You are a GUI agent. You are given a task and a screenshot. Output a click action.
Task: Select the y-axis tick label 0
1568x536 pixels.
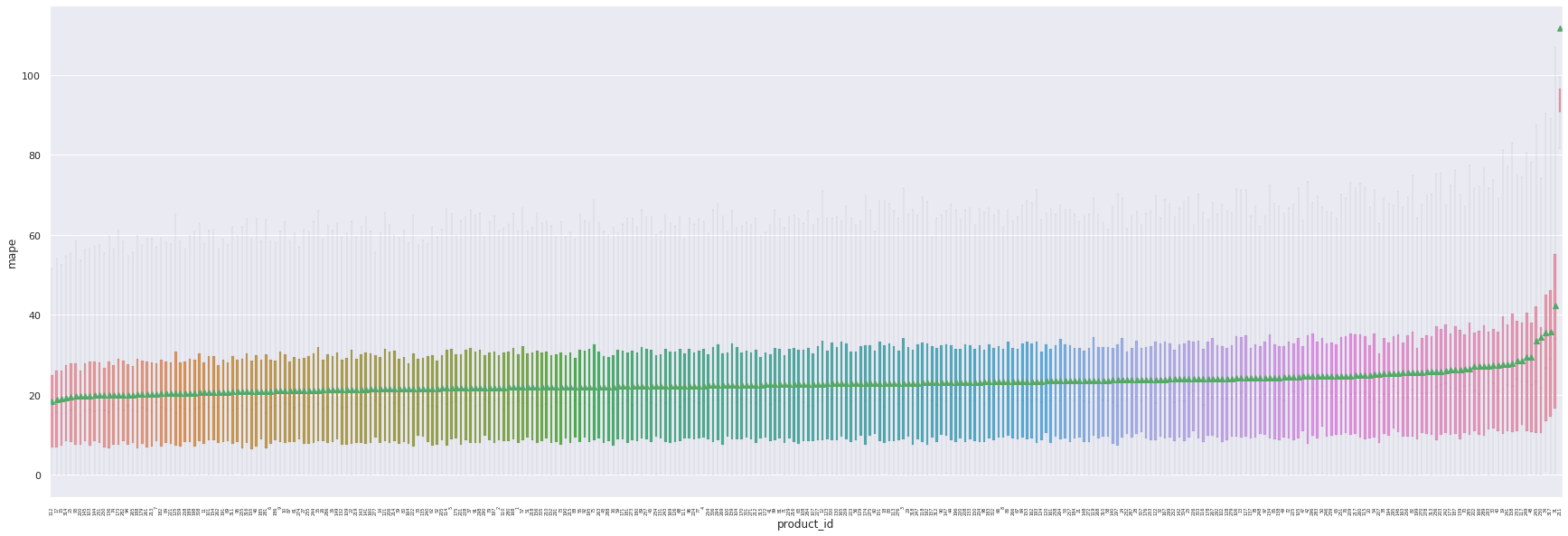(38, 475)
